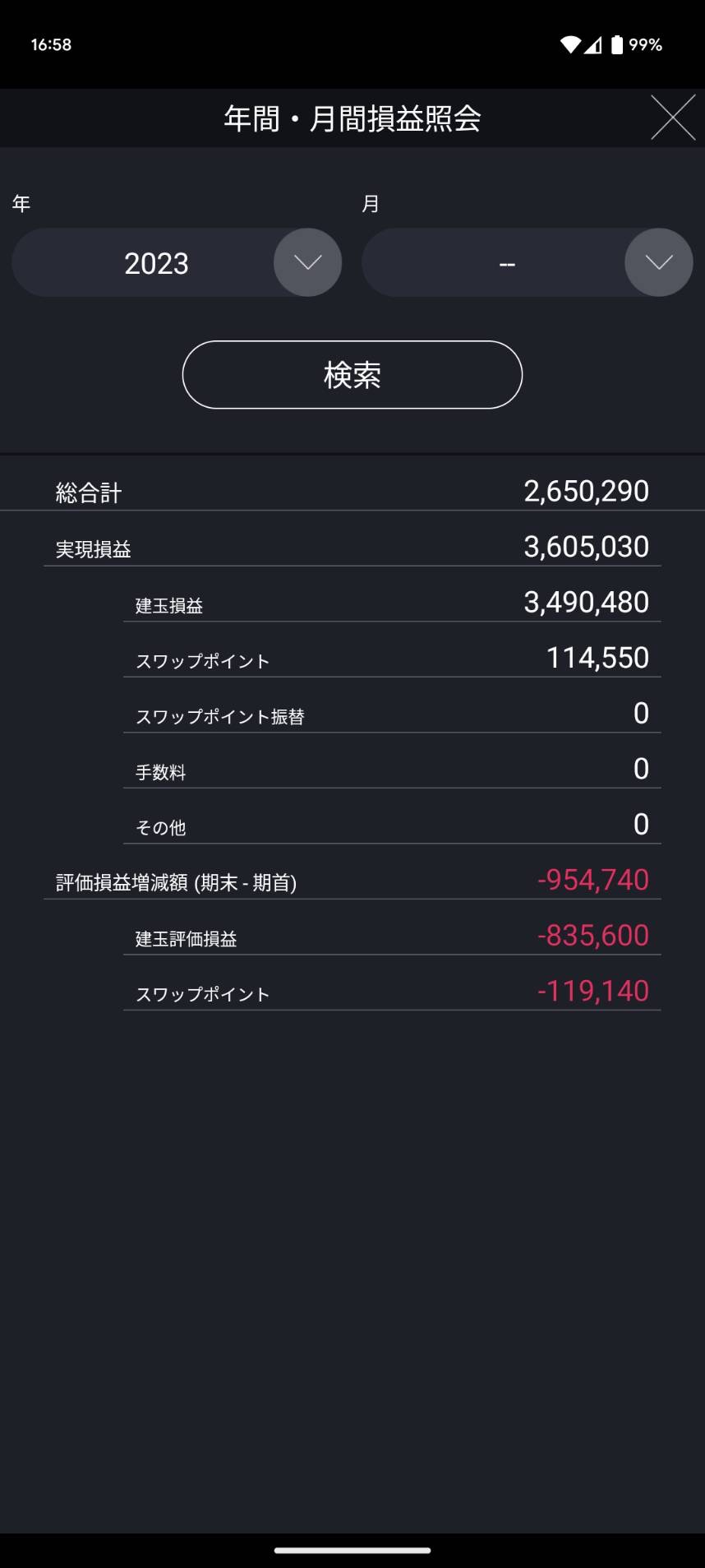Screen dimensions: 705x1568
Task: Tap the 建玉評価損益 value -835,600
Action: pos(592,936)
